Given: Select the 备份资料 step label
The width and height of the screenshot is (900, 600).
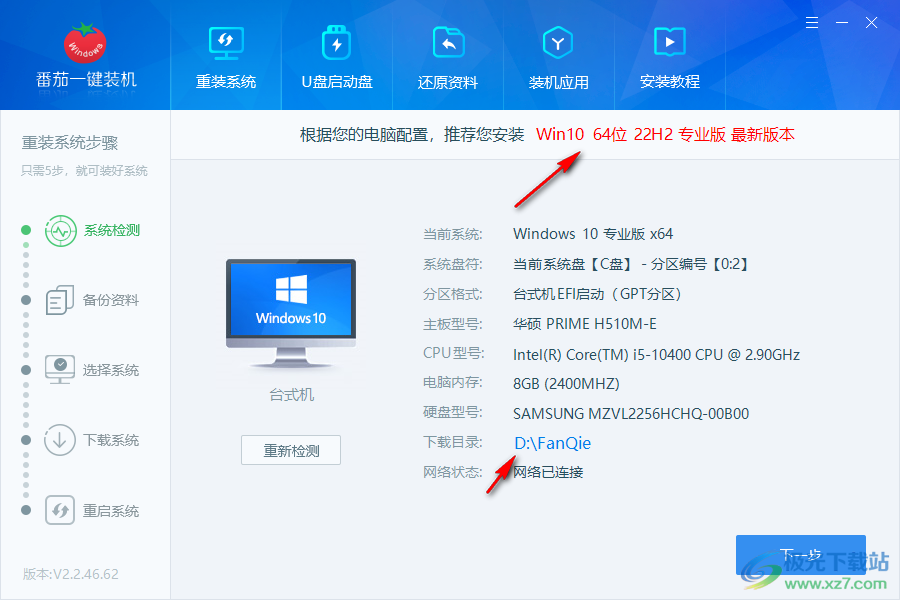Looking at the screenshot, I should point(111,300).
